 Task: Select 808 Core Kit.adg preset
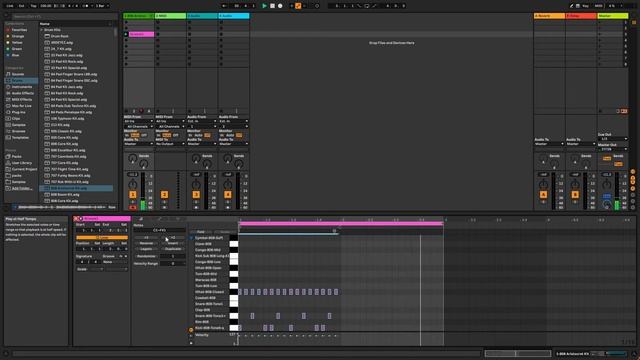(64, 201)
